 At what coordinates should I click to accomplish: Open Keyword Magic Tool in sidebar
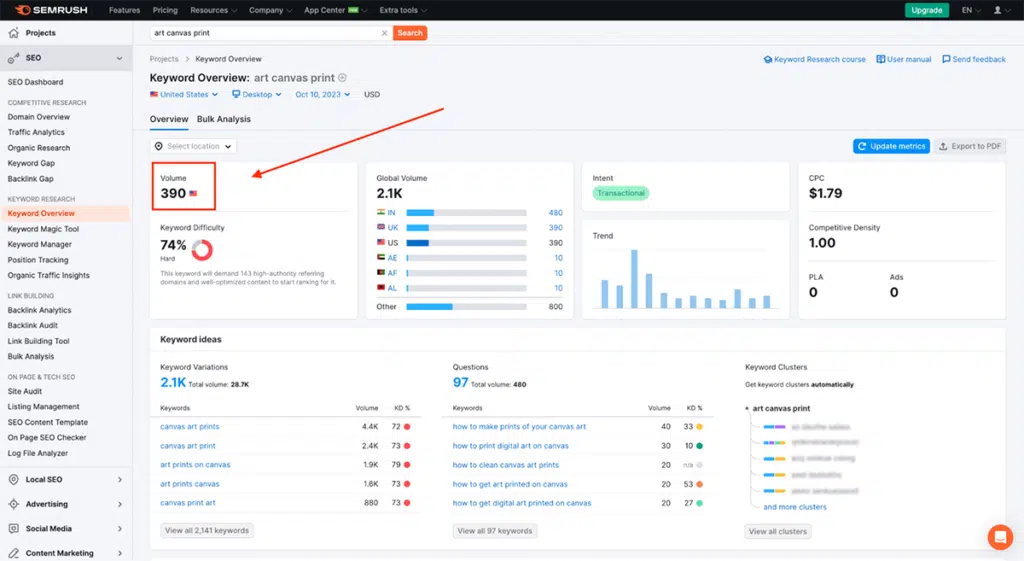pyautogui.click(x=43, y=229)
